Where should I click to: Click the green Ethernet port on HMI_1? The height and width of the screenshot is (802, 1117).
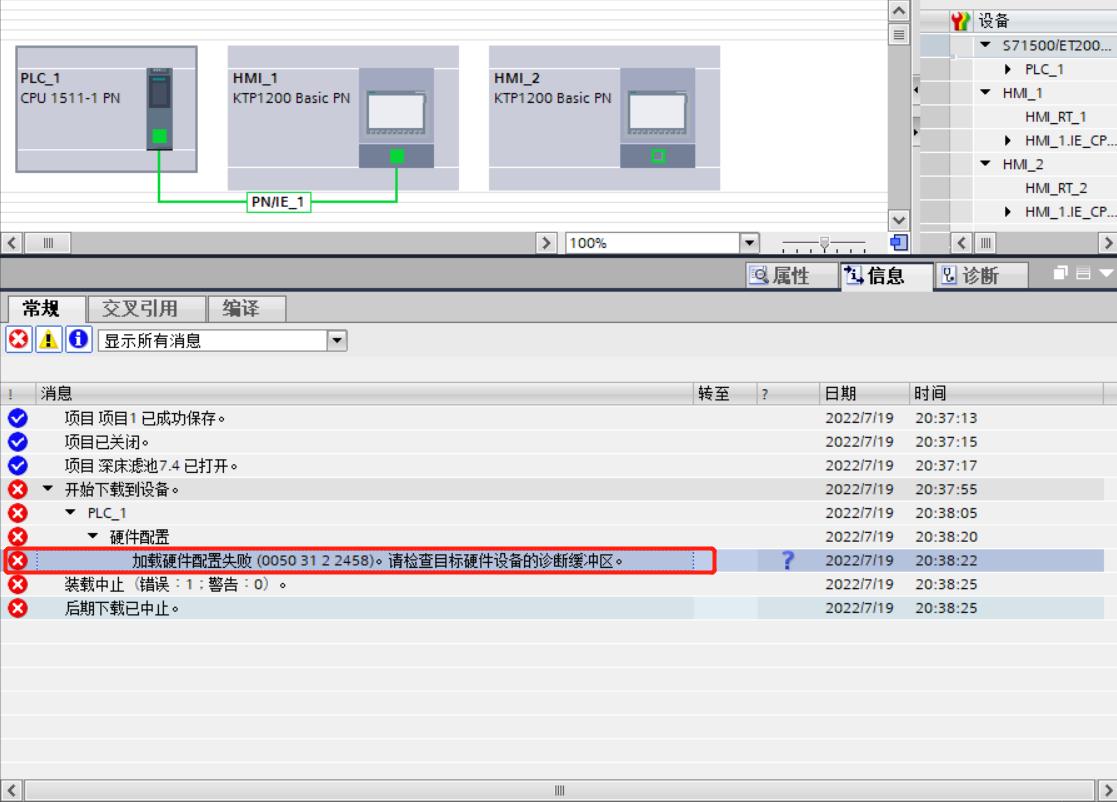point(397,156)
